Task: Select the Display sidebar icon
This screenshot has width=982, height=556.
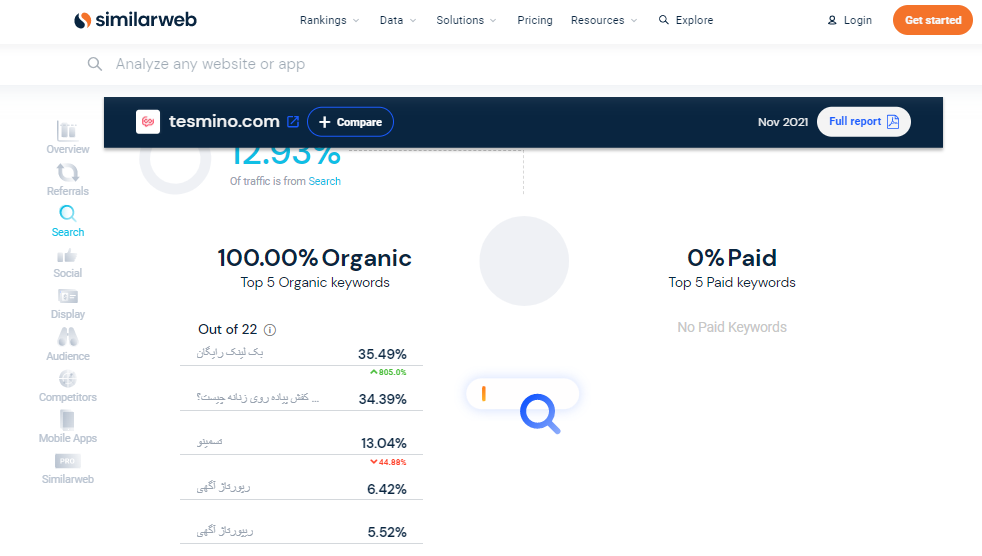Action: click(x=68, y=296)
